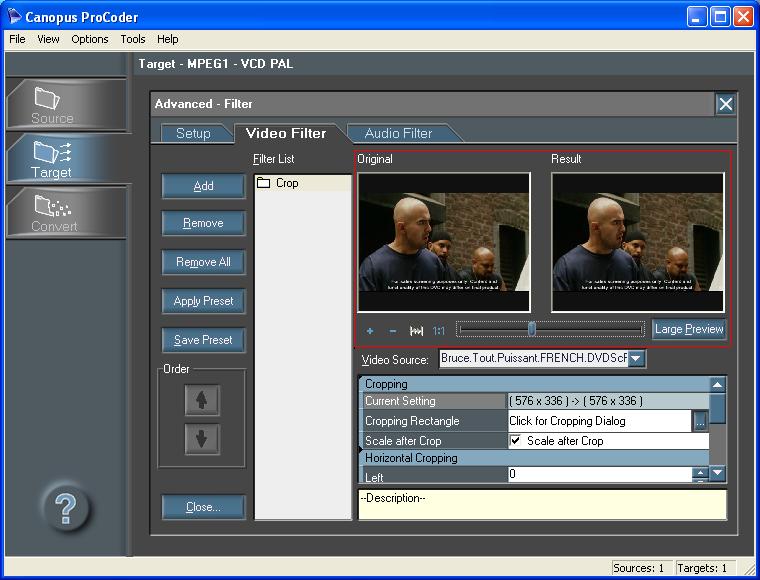Click the blue help question mark
Viewport: 760px width, 580px height.
(66, 510)
